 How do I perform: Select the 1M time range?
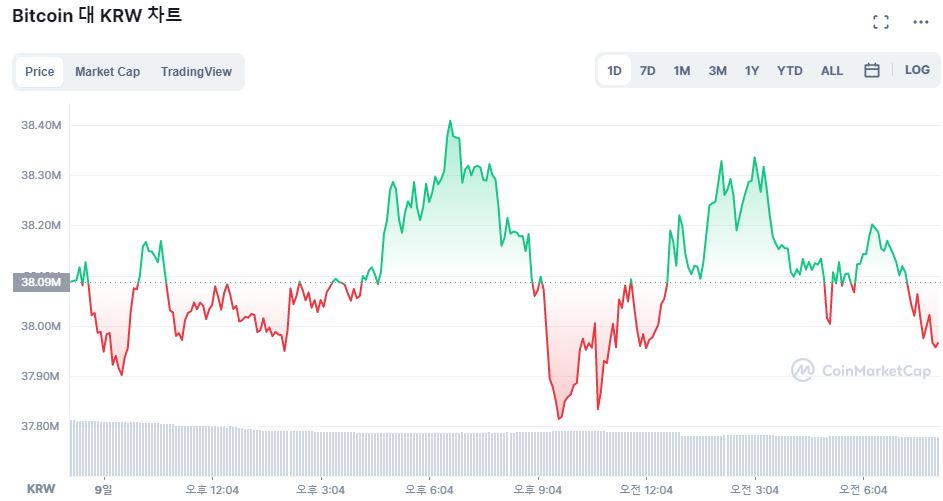click(682, 71)
